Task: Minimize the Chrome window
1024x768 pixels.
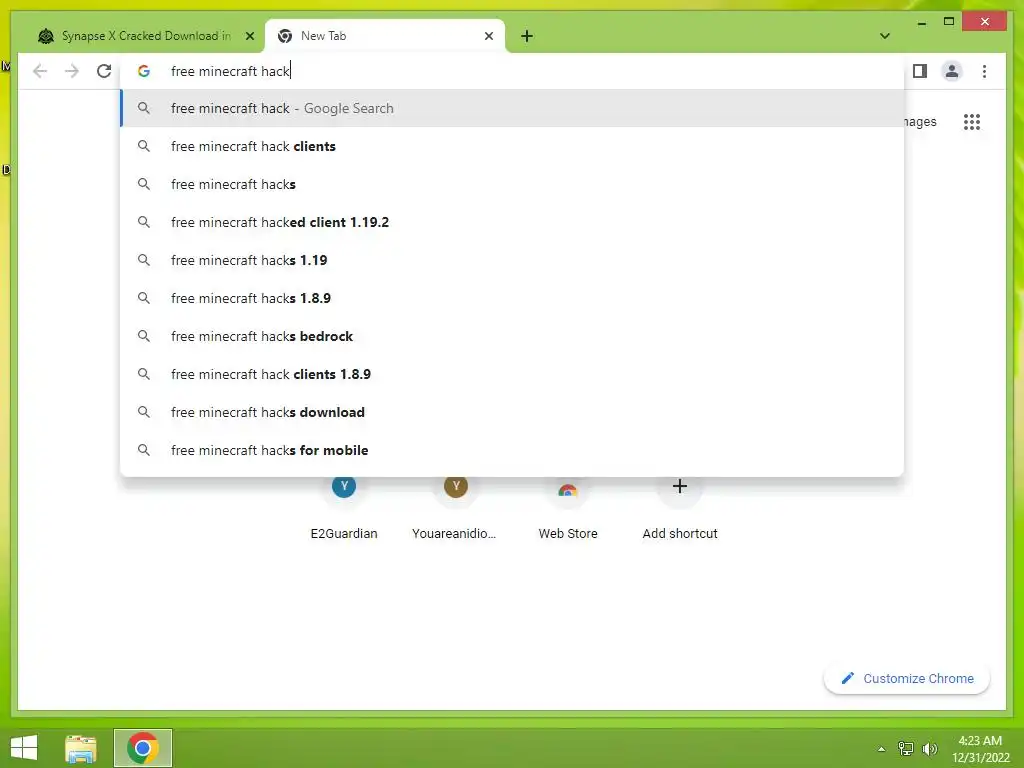Action: 921,23
